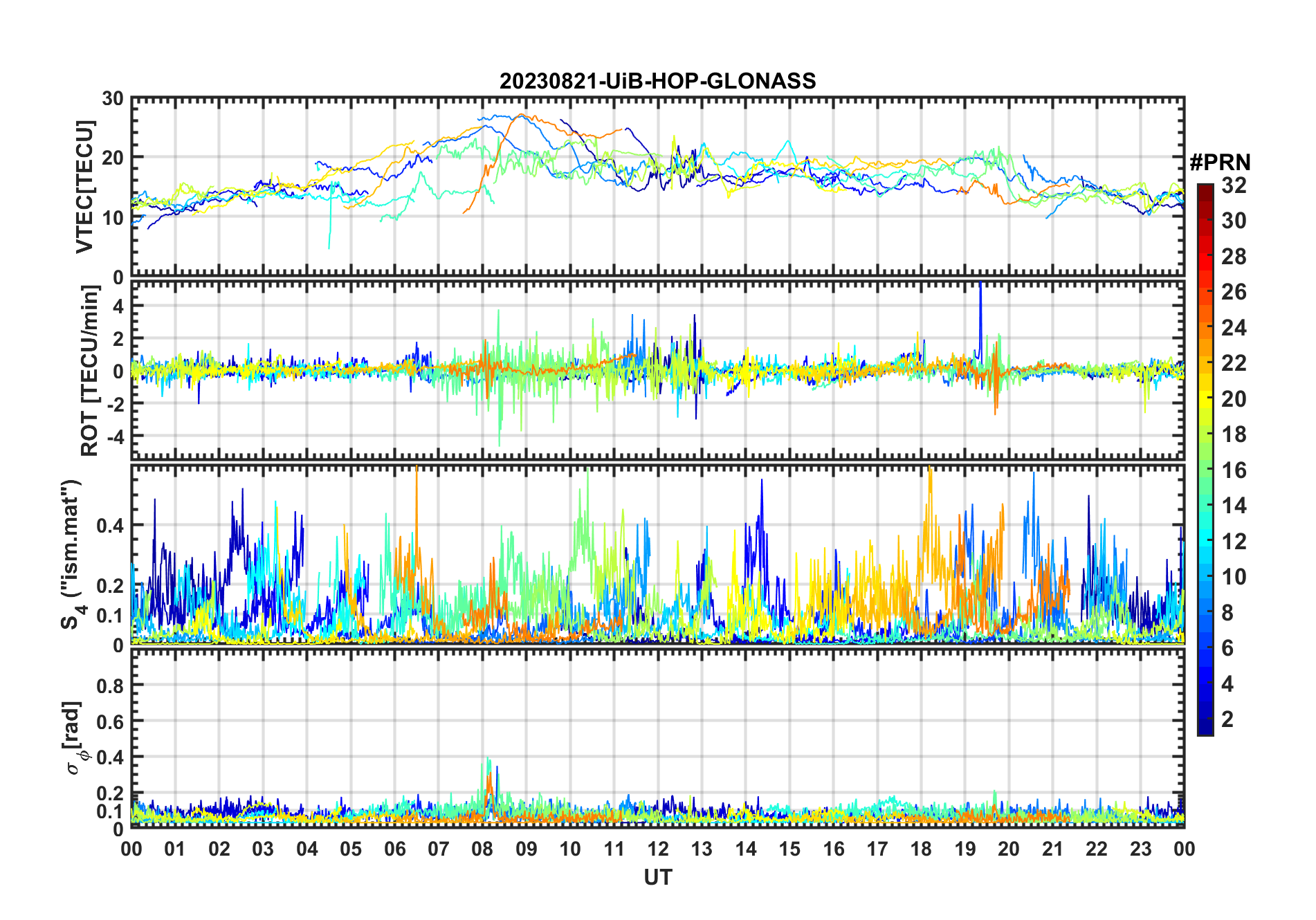Select the colorbar tick label 16
Viewport: 1316px width, 920px height.
pyautogui.click(x=1233, y=470)
